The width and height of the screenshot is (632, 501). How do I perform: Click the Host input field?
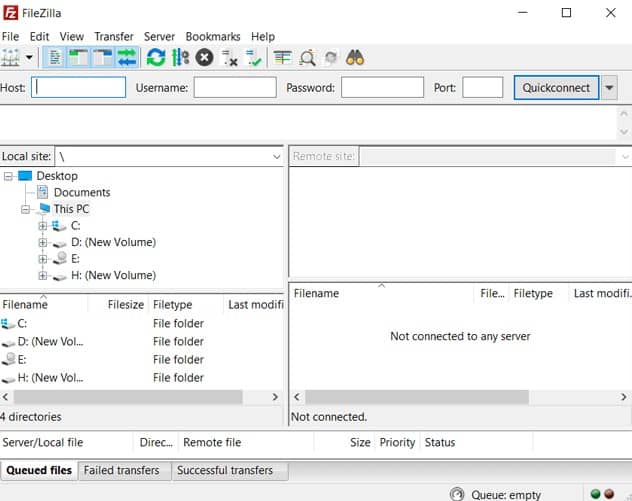coord(79,88)
